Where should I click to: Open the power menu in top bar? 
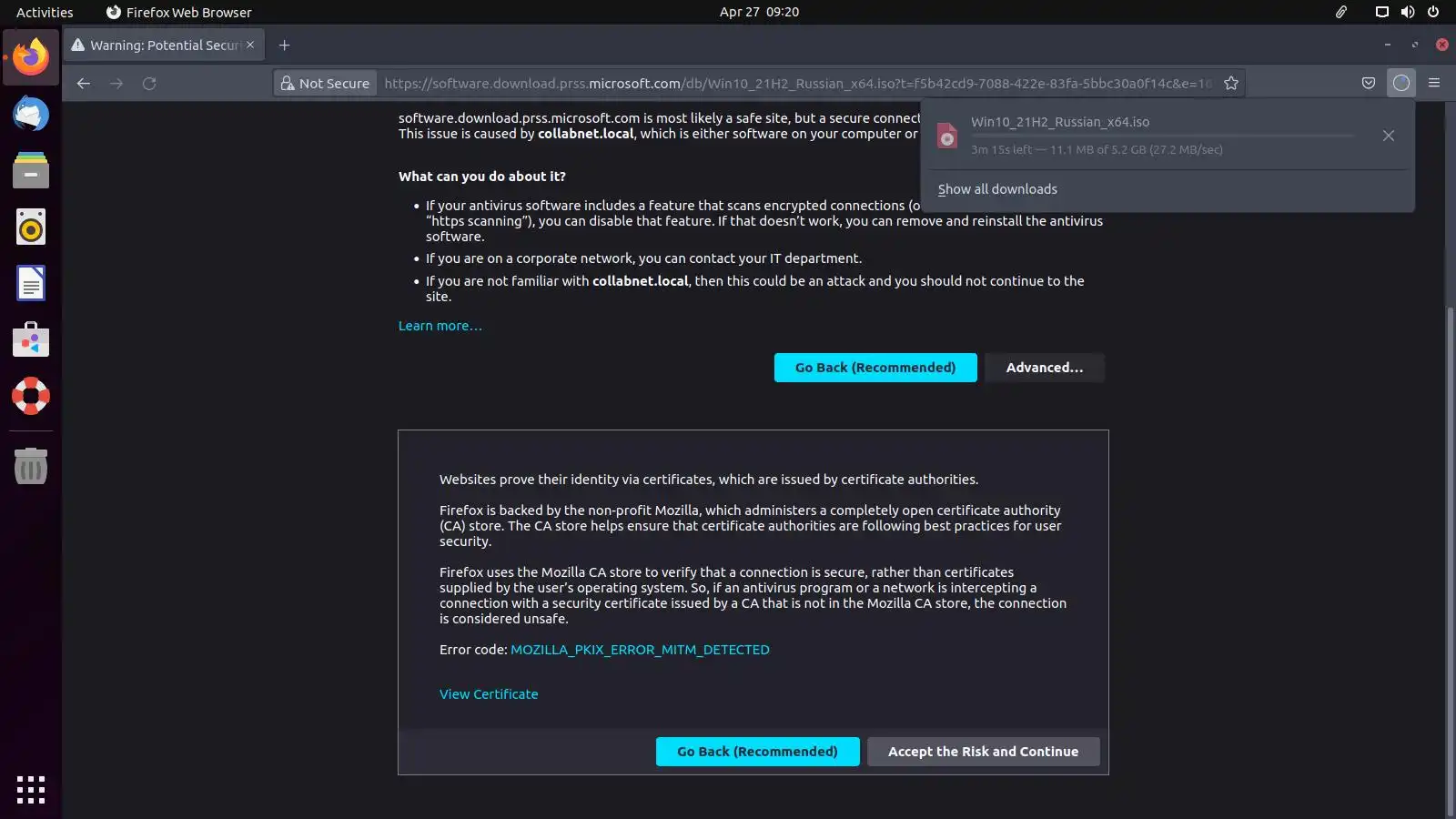coord(1433,12)
